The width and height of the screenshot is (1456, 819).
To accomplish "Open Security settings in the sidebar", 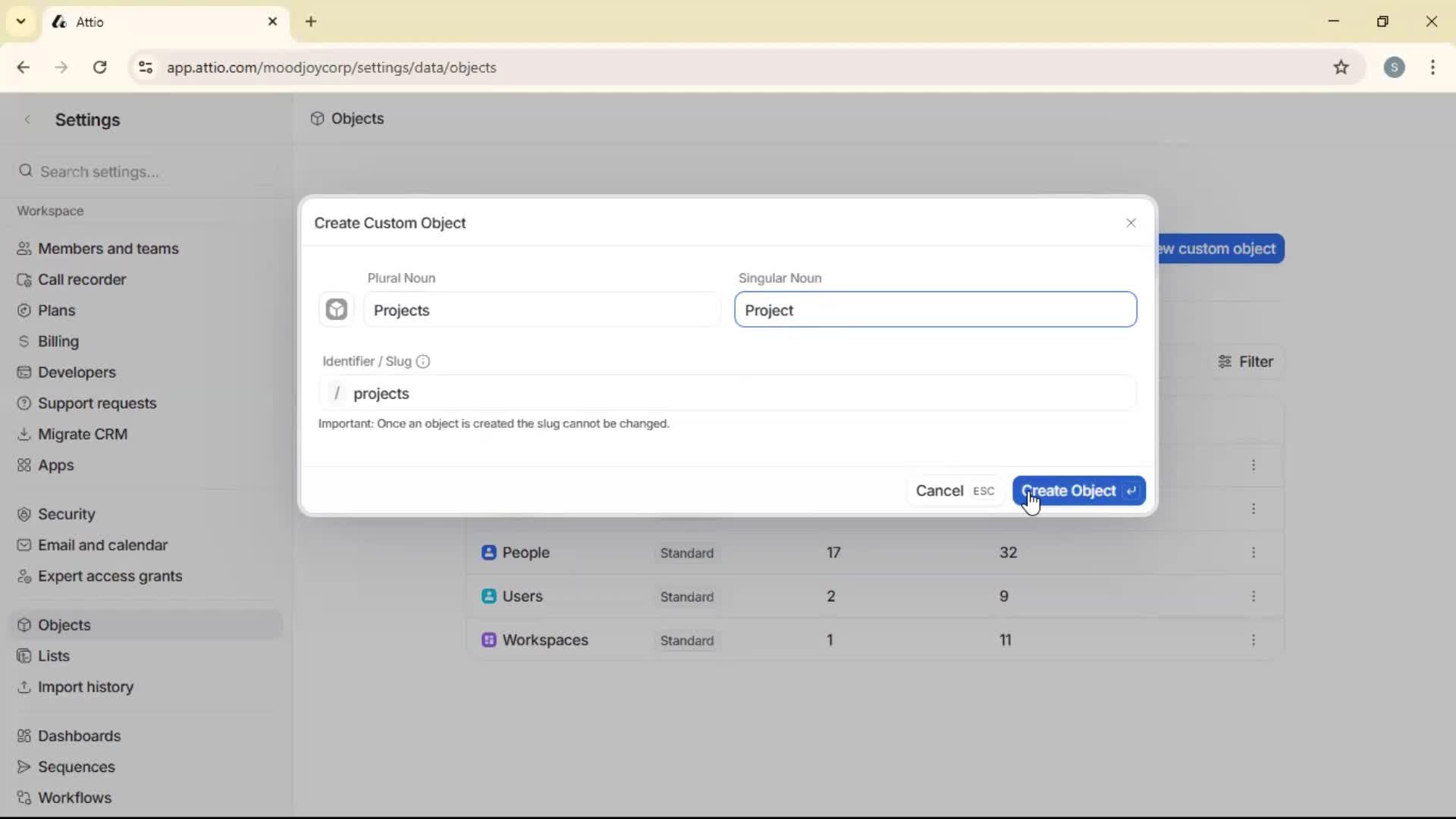I will pos(67,513).
